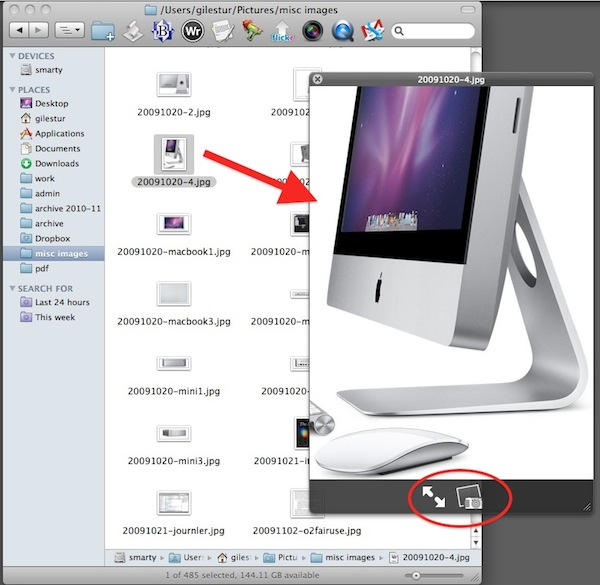This screenshot has width=600, height=585.
Task: Open the Wr app toolbar icon
Action: [x=192, y=31]
